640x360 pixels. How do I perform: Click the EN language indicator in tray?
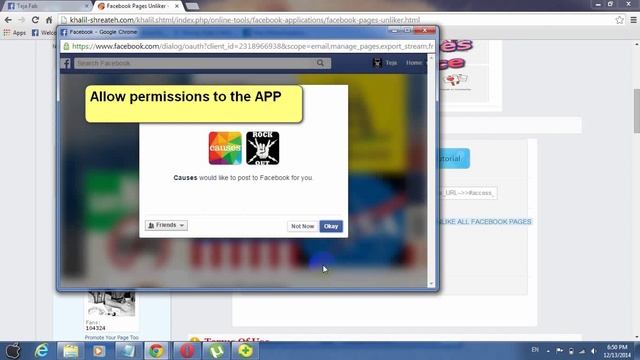click(x=535, y=350)
